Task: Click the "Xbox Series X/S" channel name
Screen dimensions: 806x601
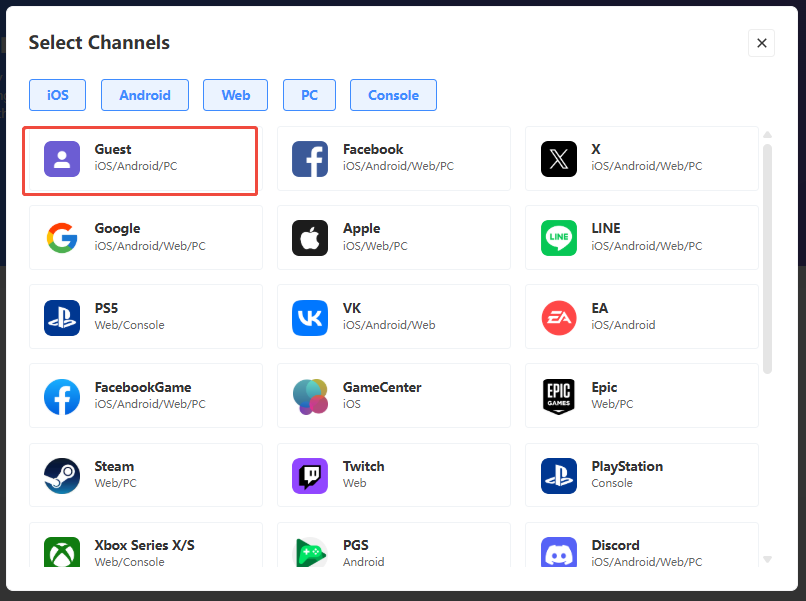Action: (x=144, y=545)
